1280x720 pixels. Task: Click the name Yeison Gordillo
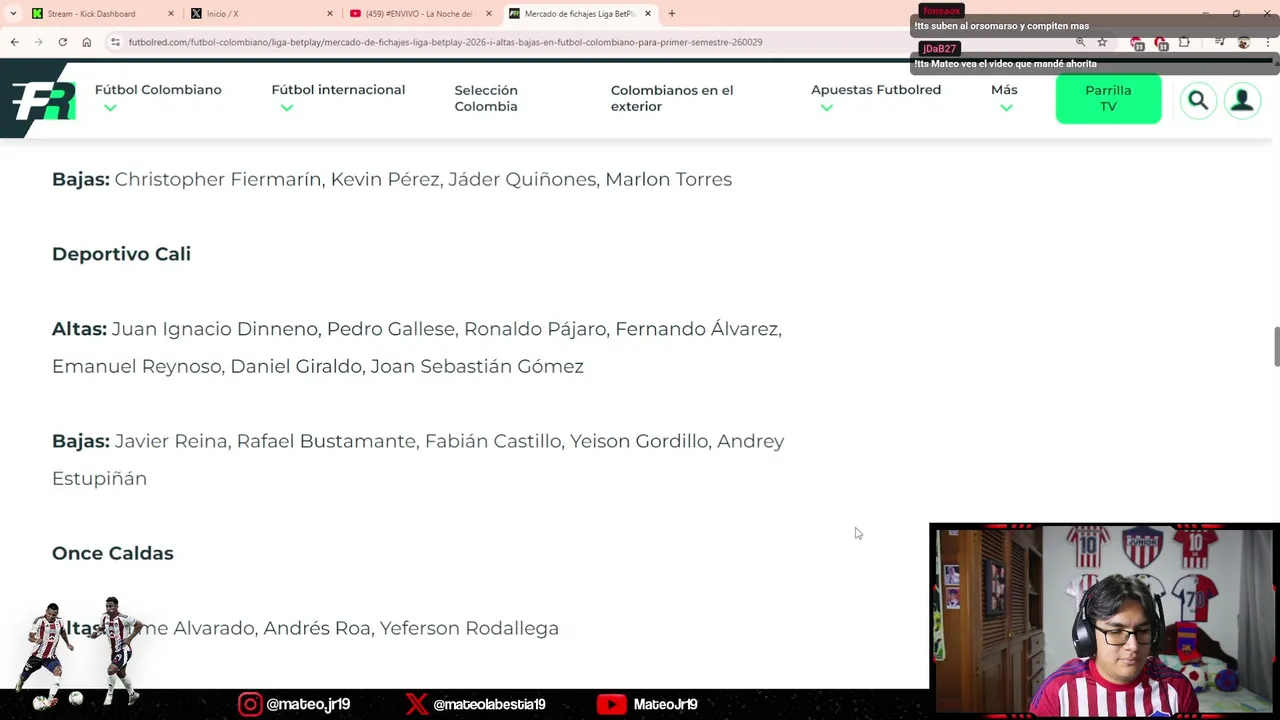(x=639, y=441)
